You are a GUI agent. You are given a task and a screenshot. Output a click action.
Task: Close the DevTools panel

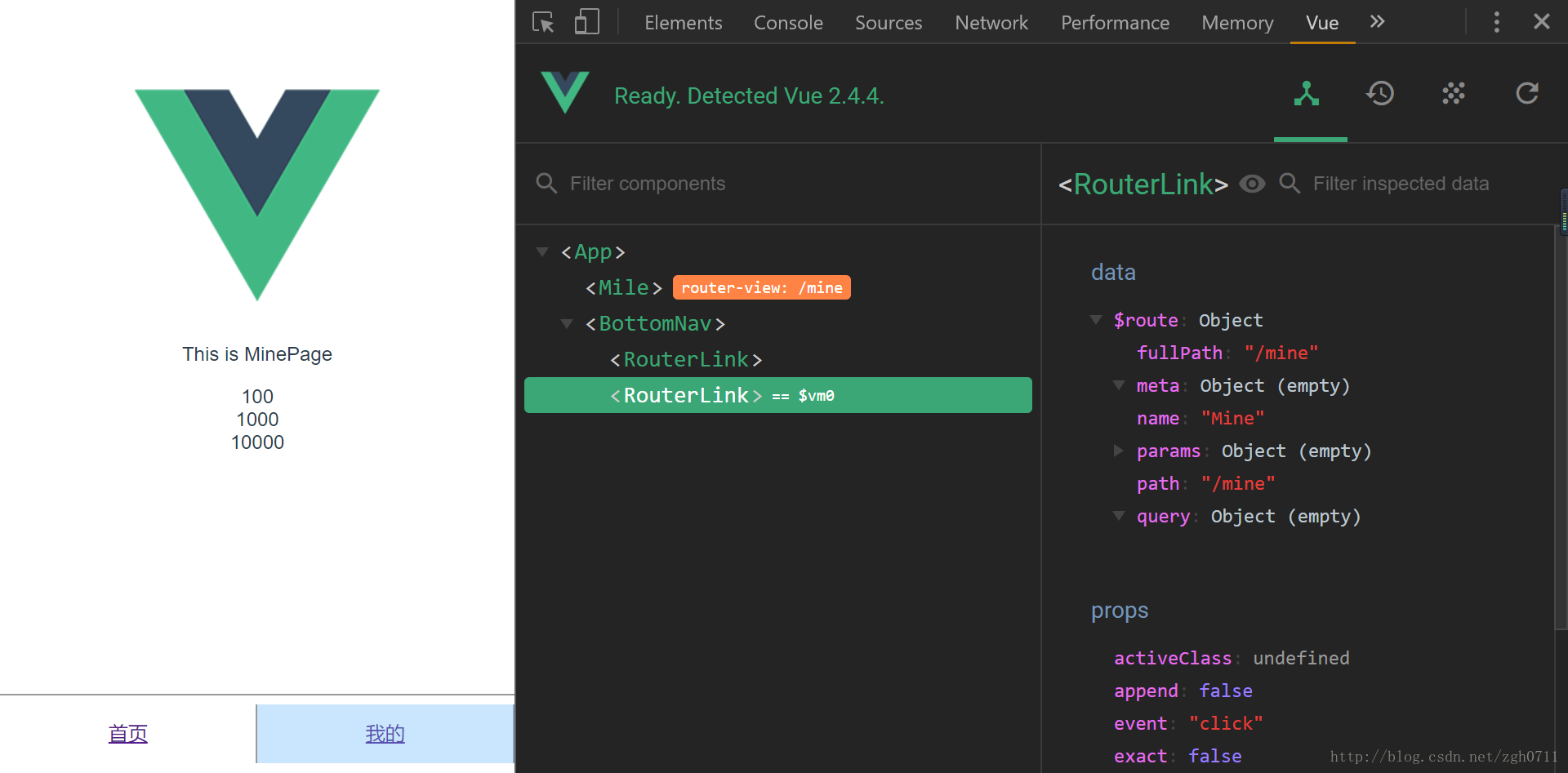1541,21
